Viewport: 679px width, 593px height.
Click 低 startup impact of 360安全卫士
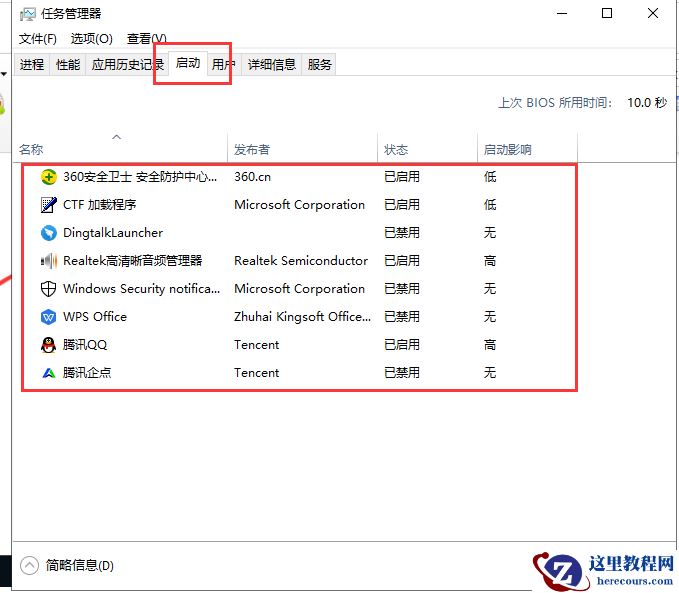coord(490,177)
